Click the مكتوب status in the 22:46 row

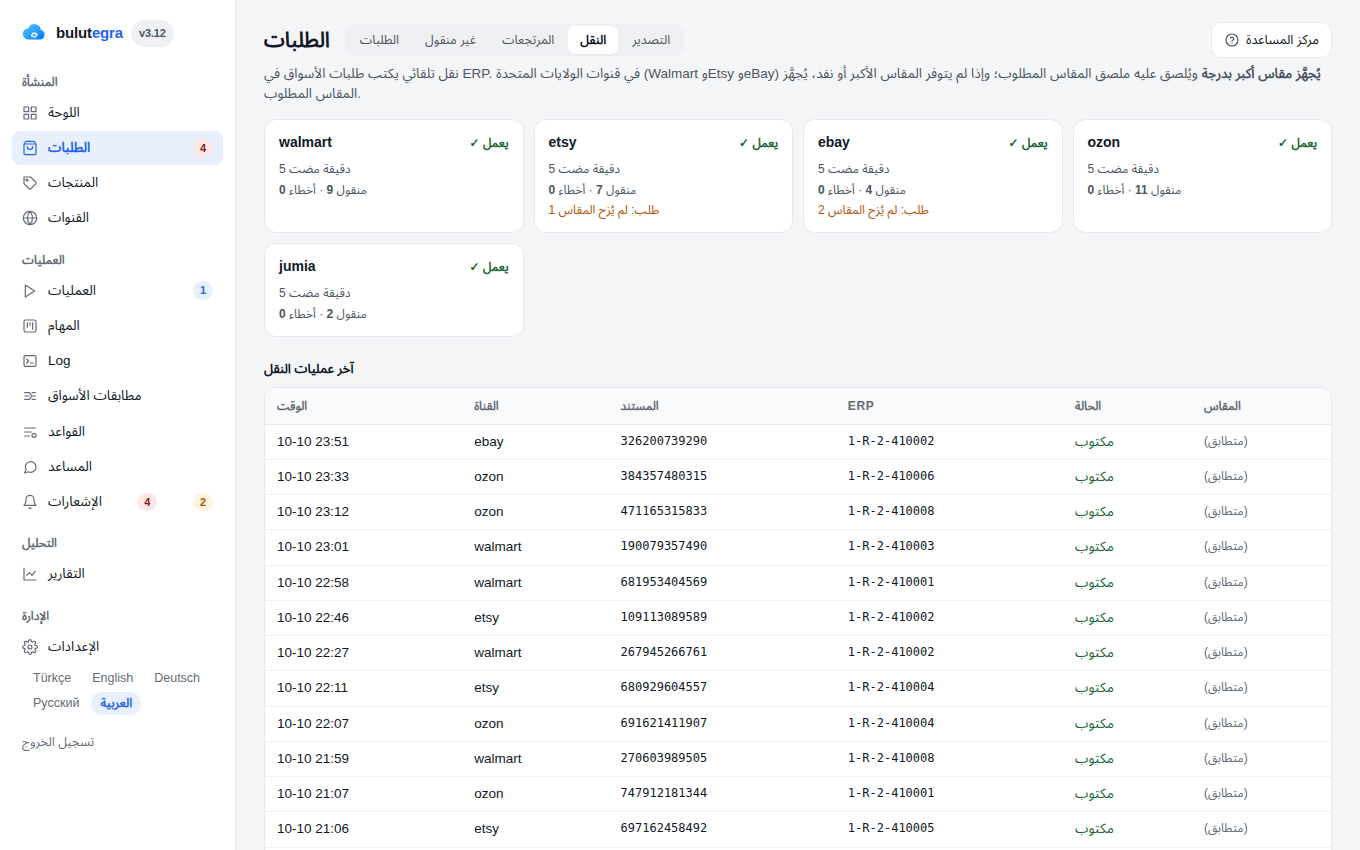(x=1094, y=617)
